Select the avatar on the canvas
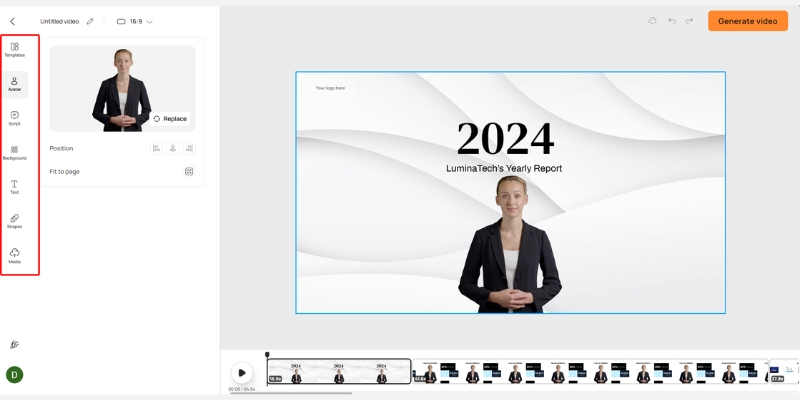 [510, 245]
